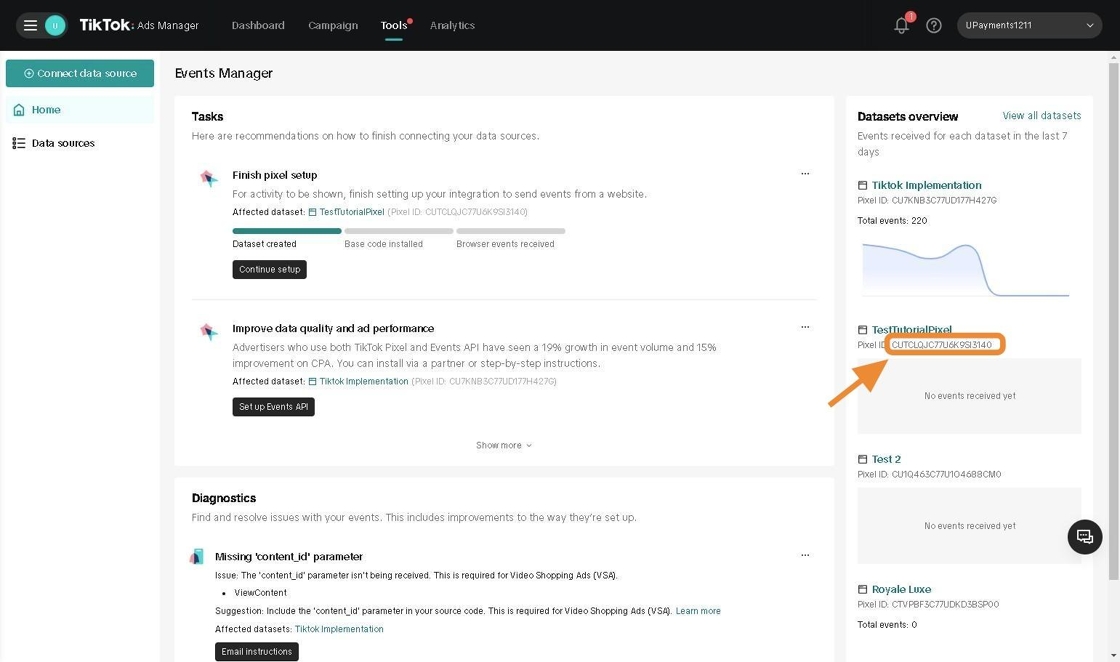The width and height of the screenshot is (1120, 662).
Task: Click dataset icon beside Royale Luxe
Action: 862,590
